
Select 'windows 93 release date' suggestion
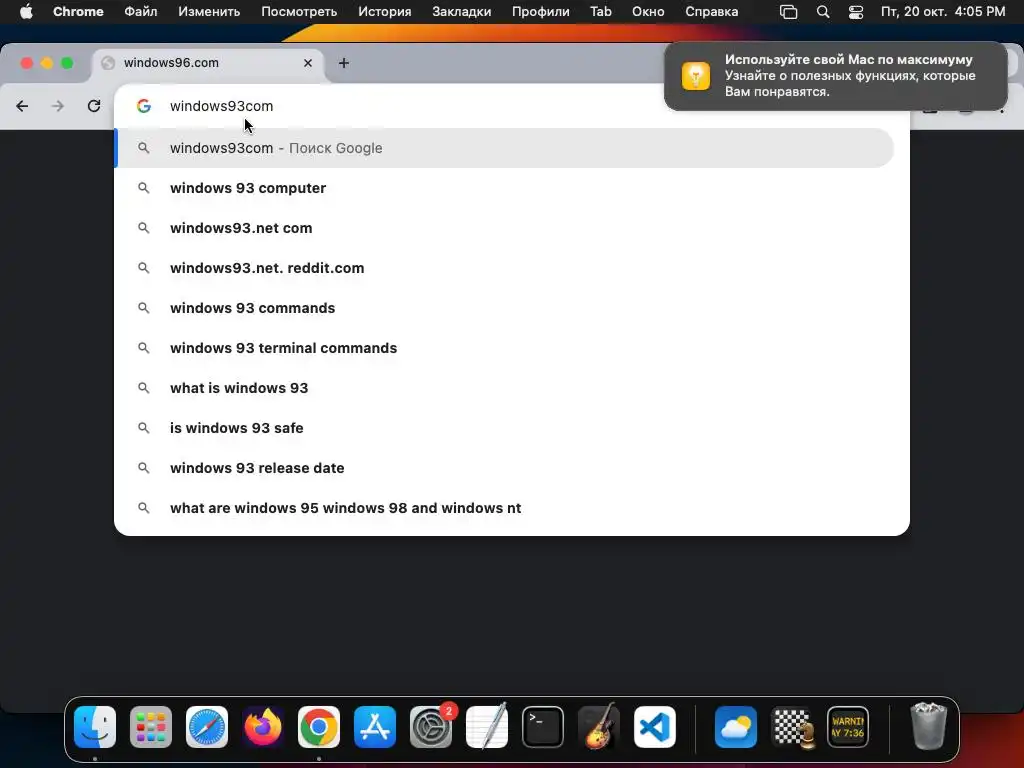[x=504, y=468]
